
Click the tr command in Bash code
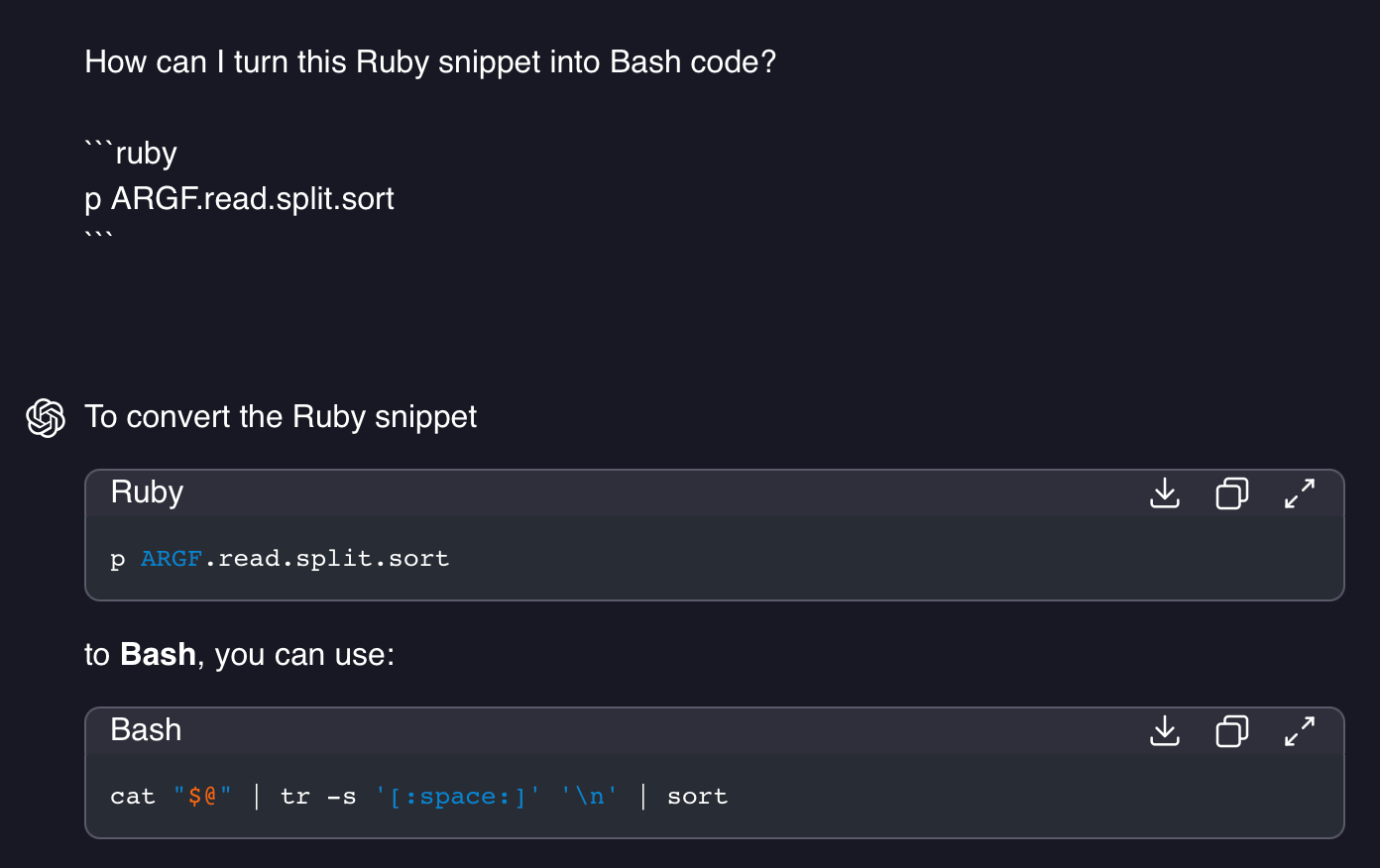[295, 797]
